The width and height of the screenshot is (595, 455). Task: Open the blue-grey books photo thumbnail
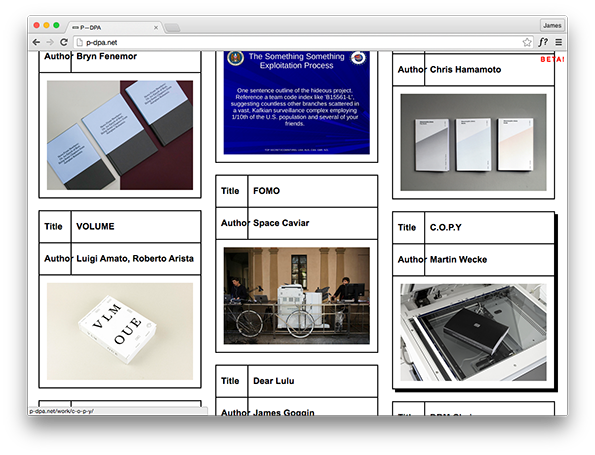click(x=120, y=135)
